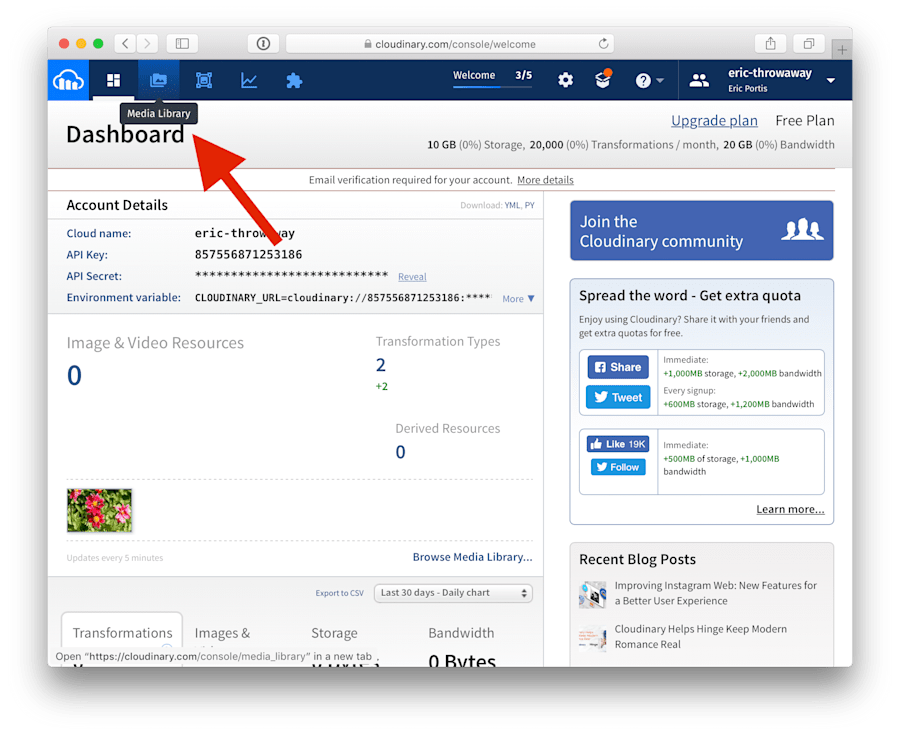Click the Upgrade plan link
The width and height of the screenshot is (900, 735).
(714, 121)
